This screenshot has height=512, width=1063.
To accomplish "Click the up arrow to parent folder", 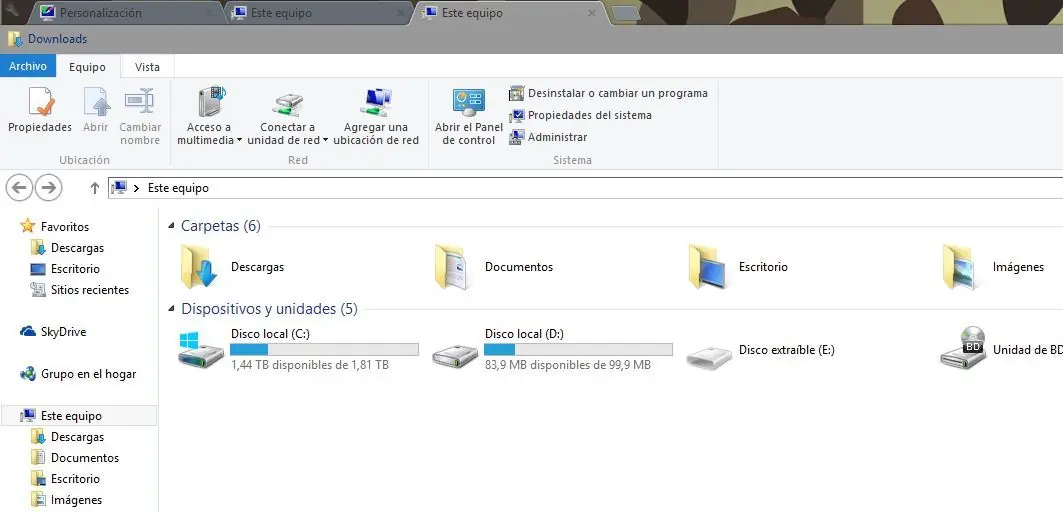I will [x=95, y=188].
